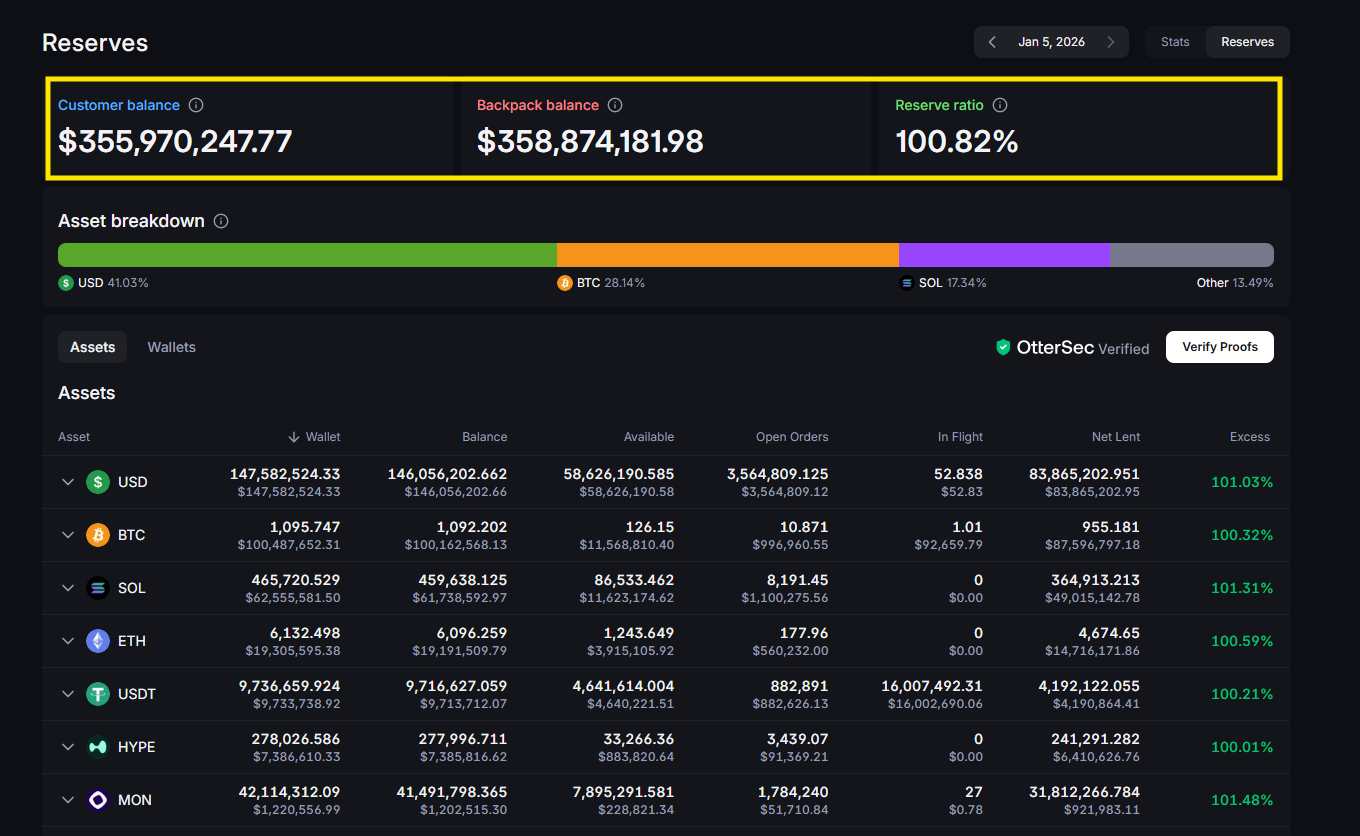Click the SOL asset icon
Screen dimensions: 1360x836
(97, 588)
